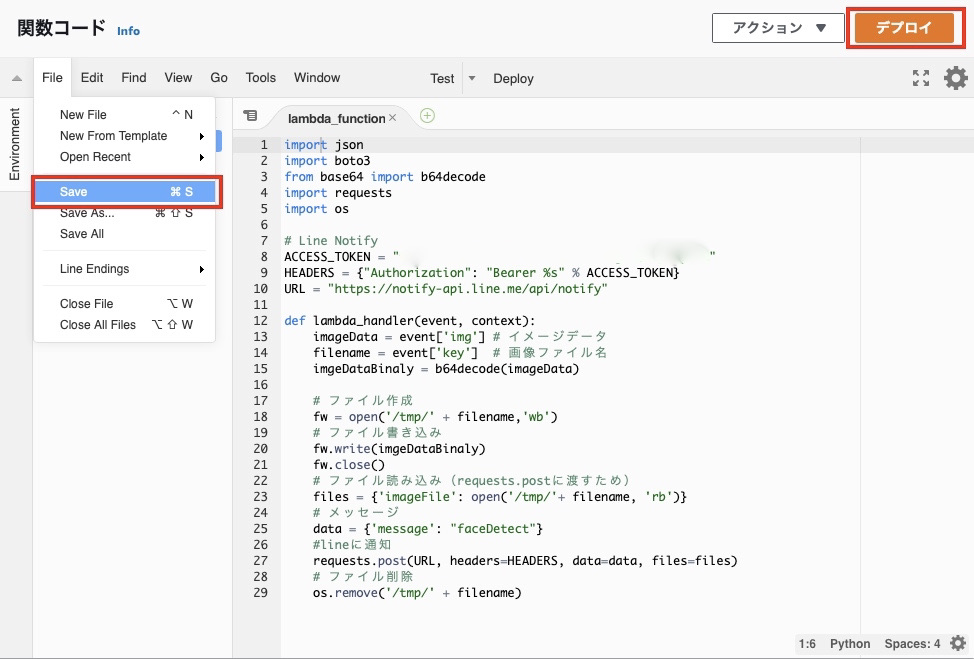The image size is (974, 659).
Task: Click the import boto3 line
Action: point(327,161)
